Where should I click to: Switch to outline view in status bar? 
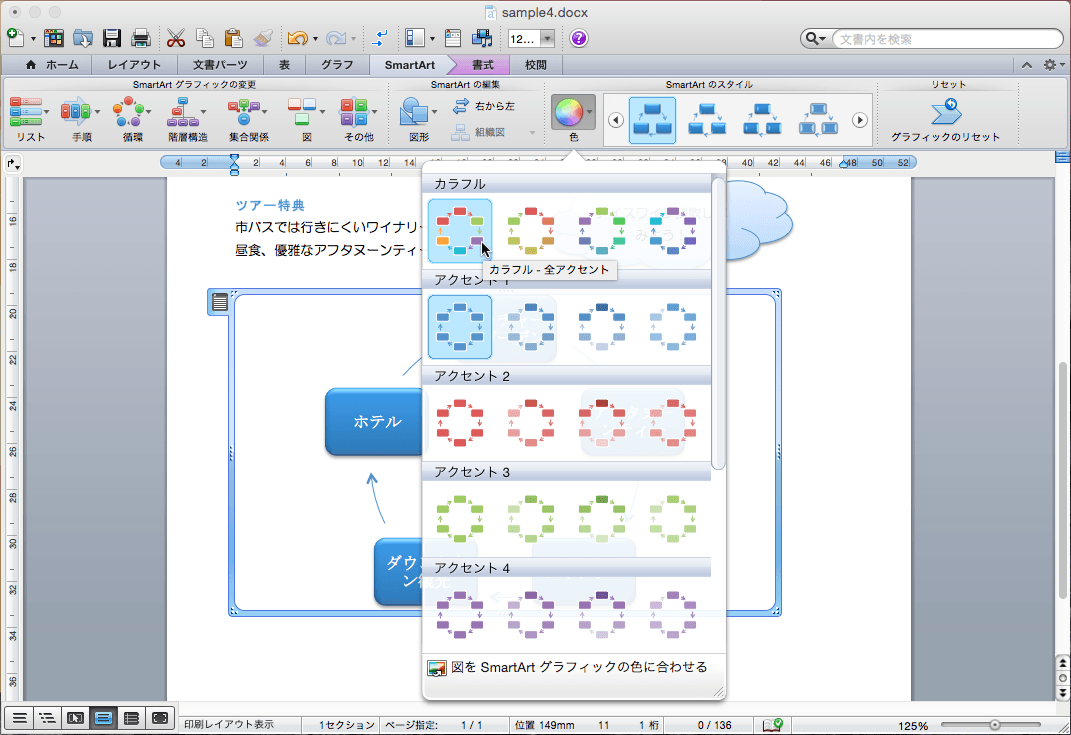tap(47, 718)
